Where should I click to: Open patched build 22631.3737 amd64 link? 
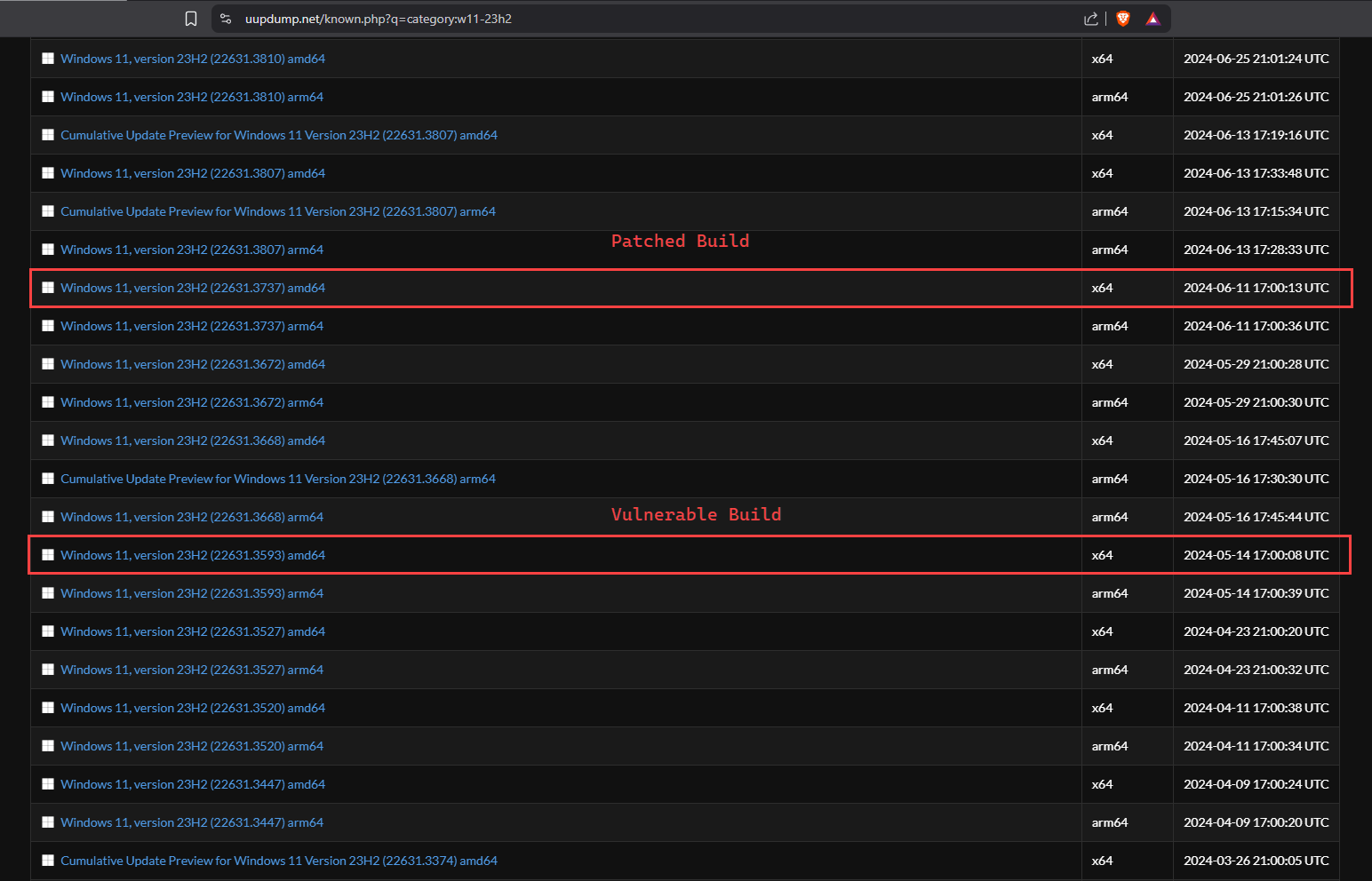click(193, 288)
